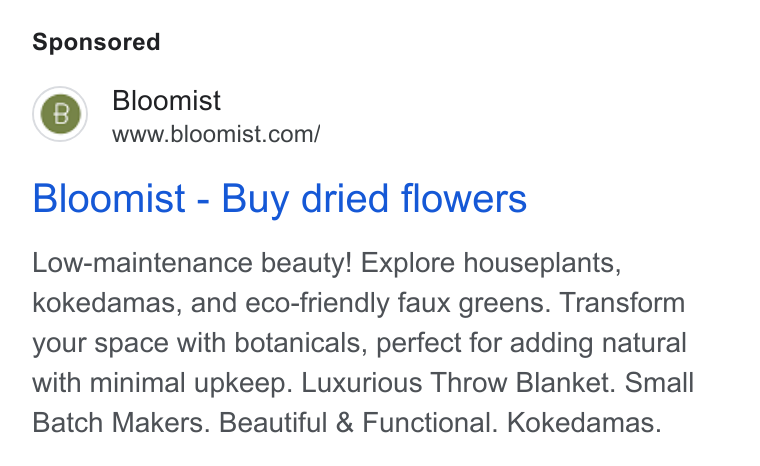Select the Bloomist advertiser name

[x=166, y=100]
